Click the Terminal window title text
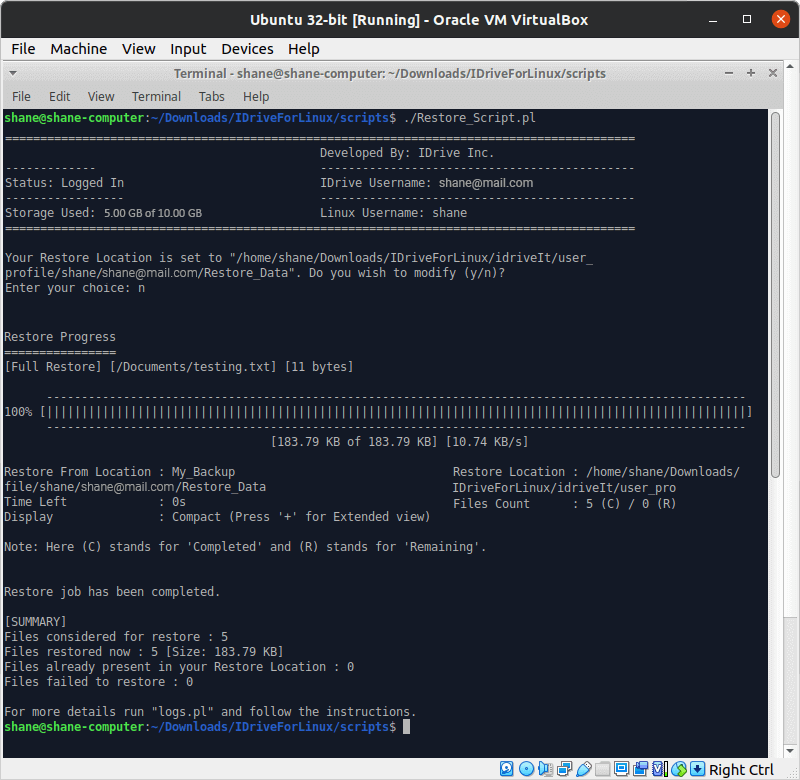 coord(390,73)
